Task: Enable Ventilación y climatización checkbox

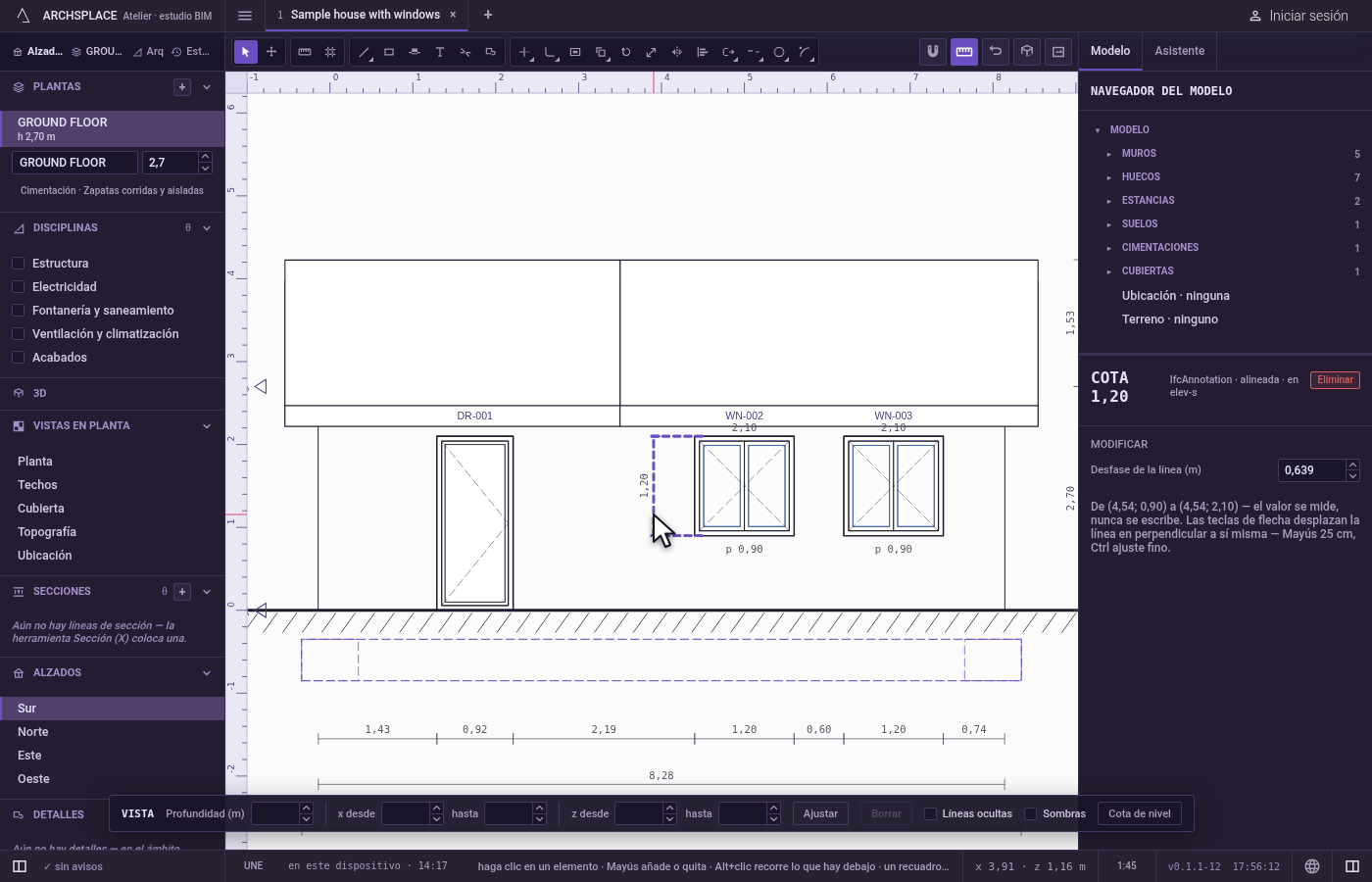Action: click(x=18, y=334)
